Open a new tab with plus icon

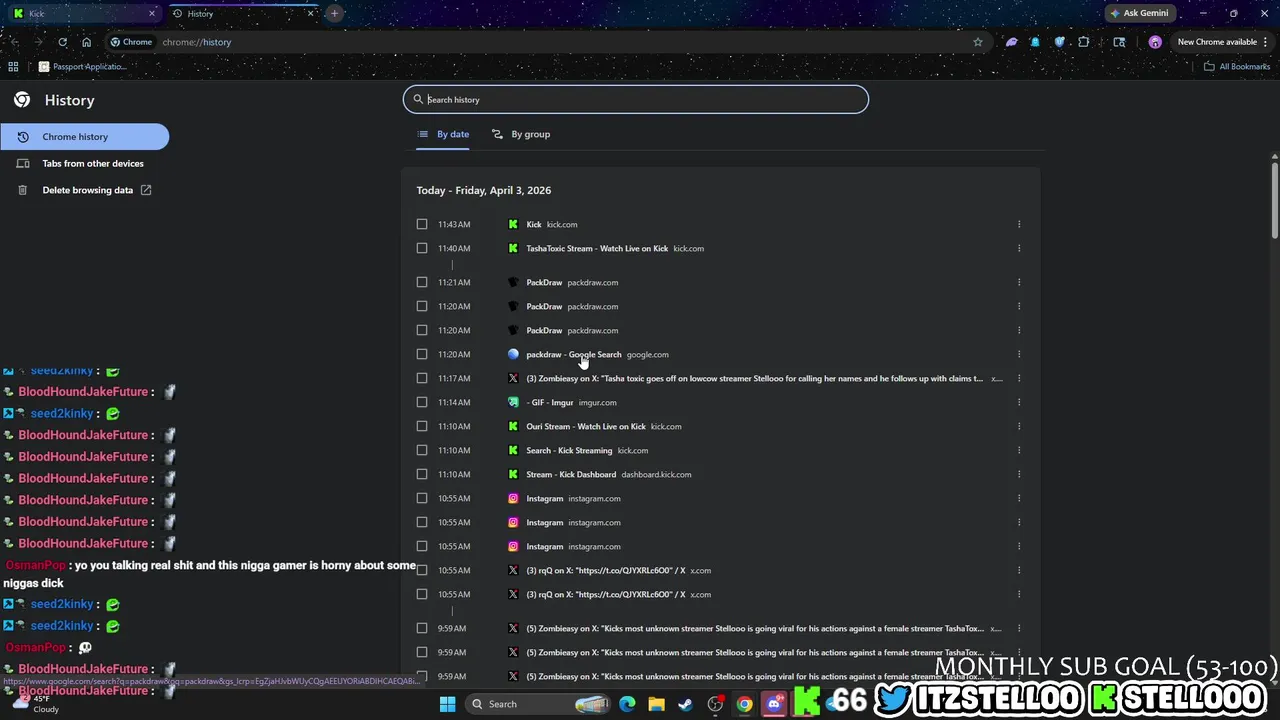coord(334,13)
